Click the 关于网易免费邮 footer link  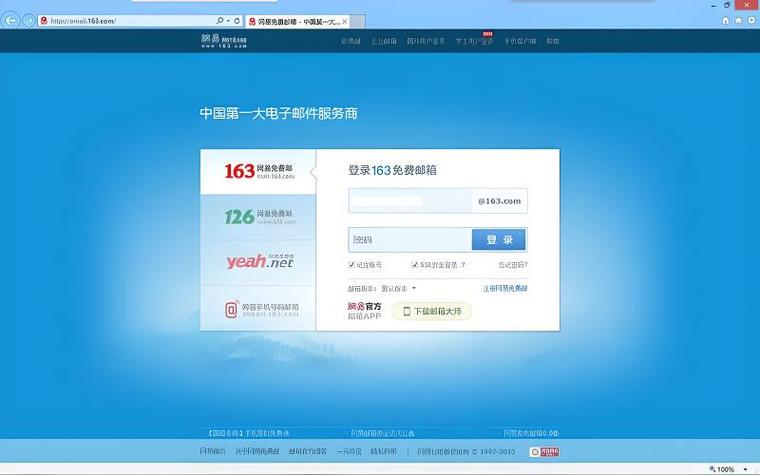click(x=257, y=451)
